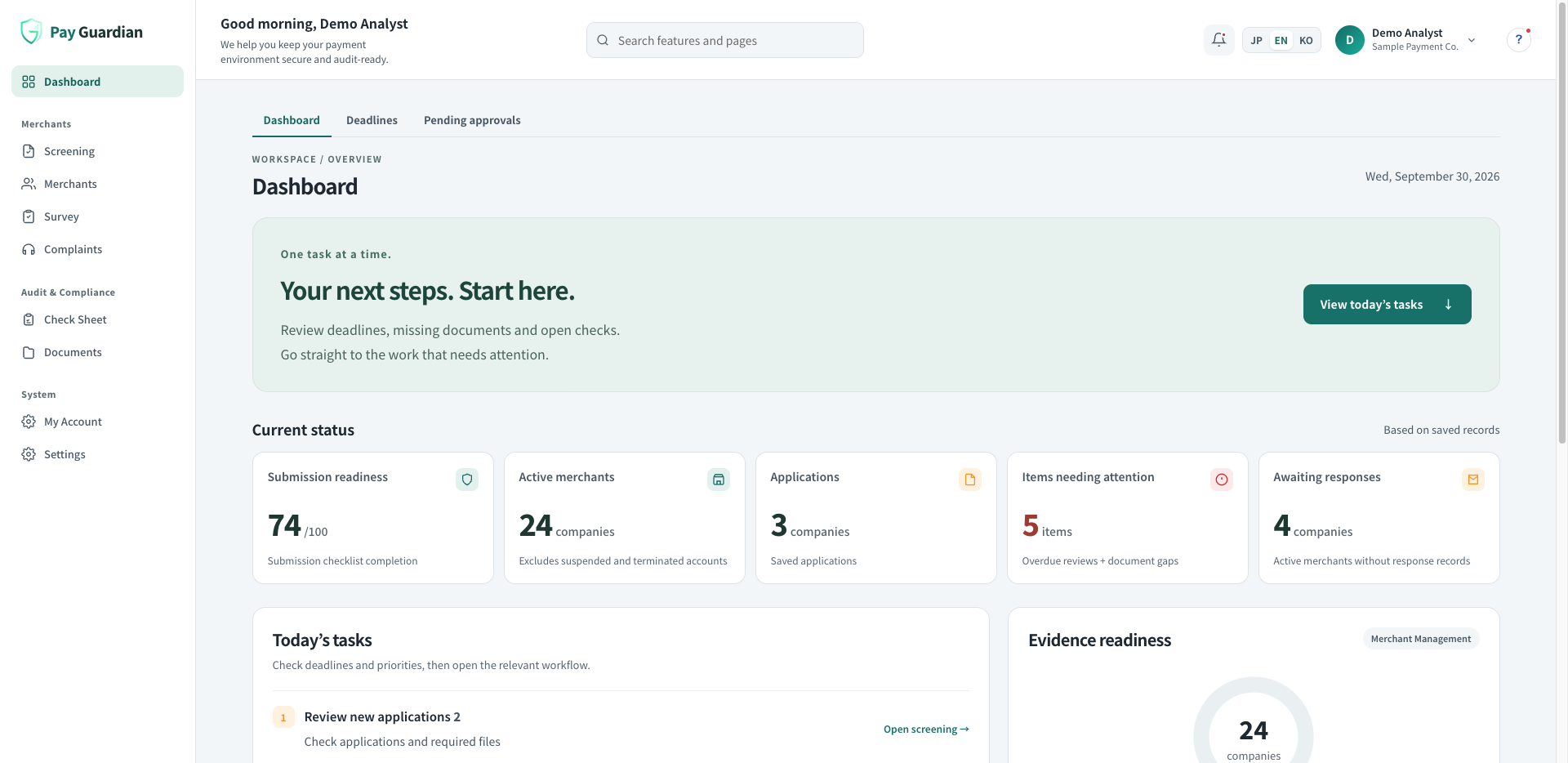This screenshot has height=763, width=1568.
Task: Click the Pay Guardian shield logo
Action: tap(31, 32)
